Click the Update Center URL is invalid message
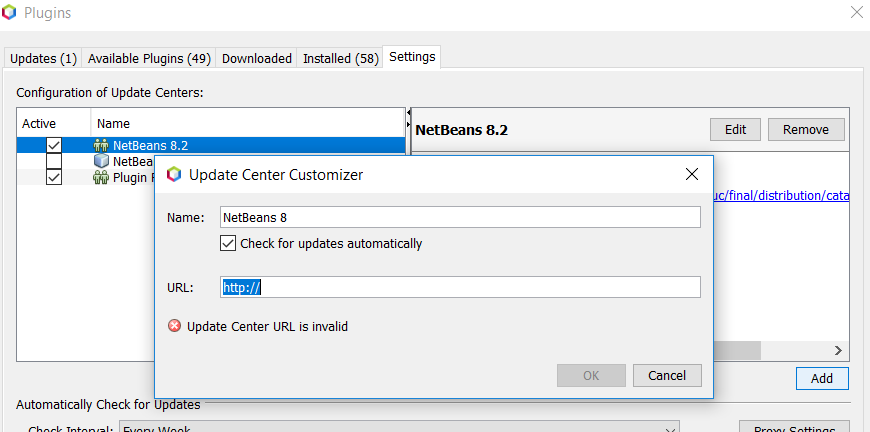Image resolution: width=870 pixels, height=432 pixels. [267, 327]
